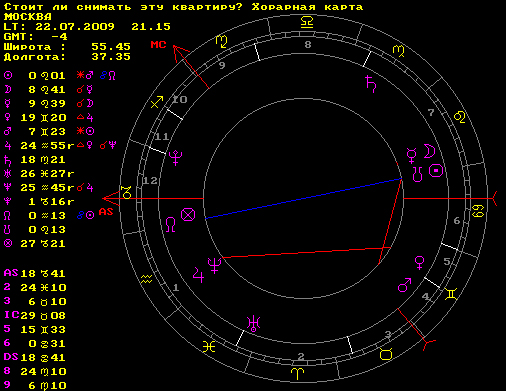Select the Aries sign on outer ring
Viewport: 506px width, 391px height.
point(297,374)
